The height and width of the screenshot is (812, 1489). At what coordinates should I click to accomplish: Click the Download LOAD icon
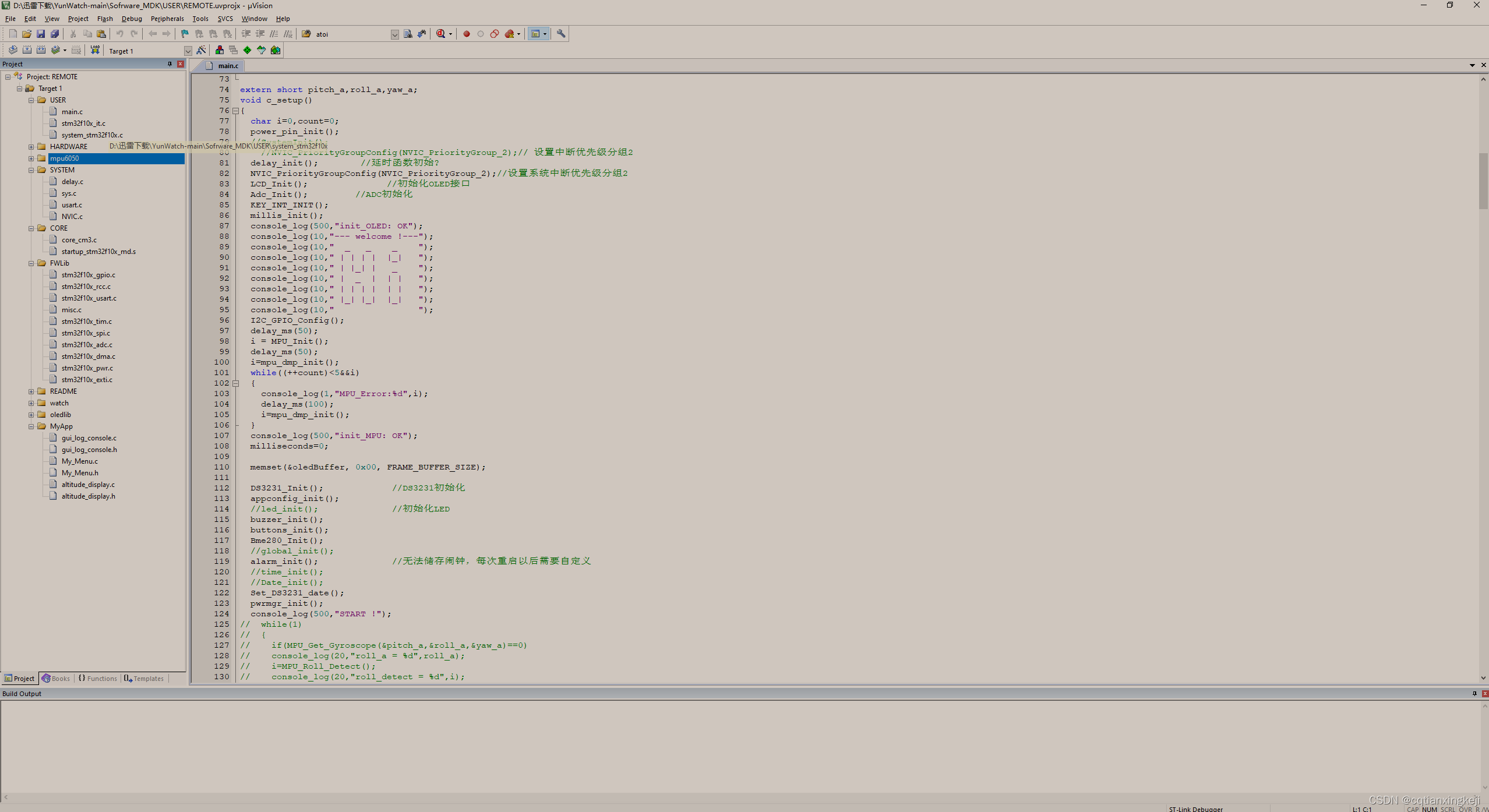tap(95, 50)
